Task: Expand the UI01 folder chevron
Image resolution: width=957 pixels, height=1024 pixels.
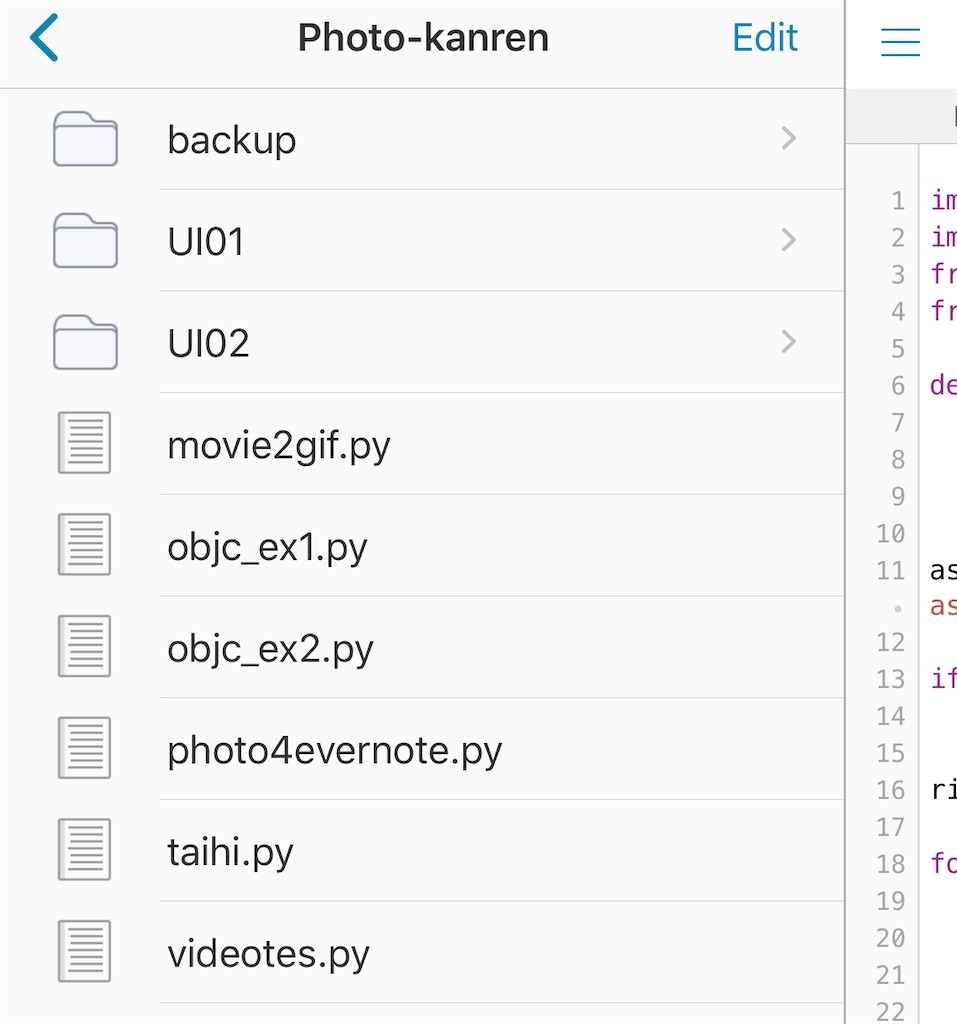Action: (x=788, y=240)
